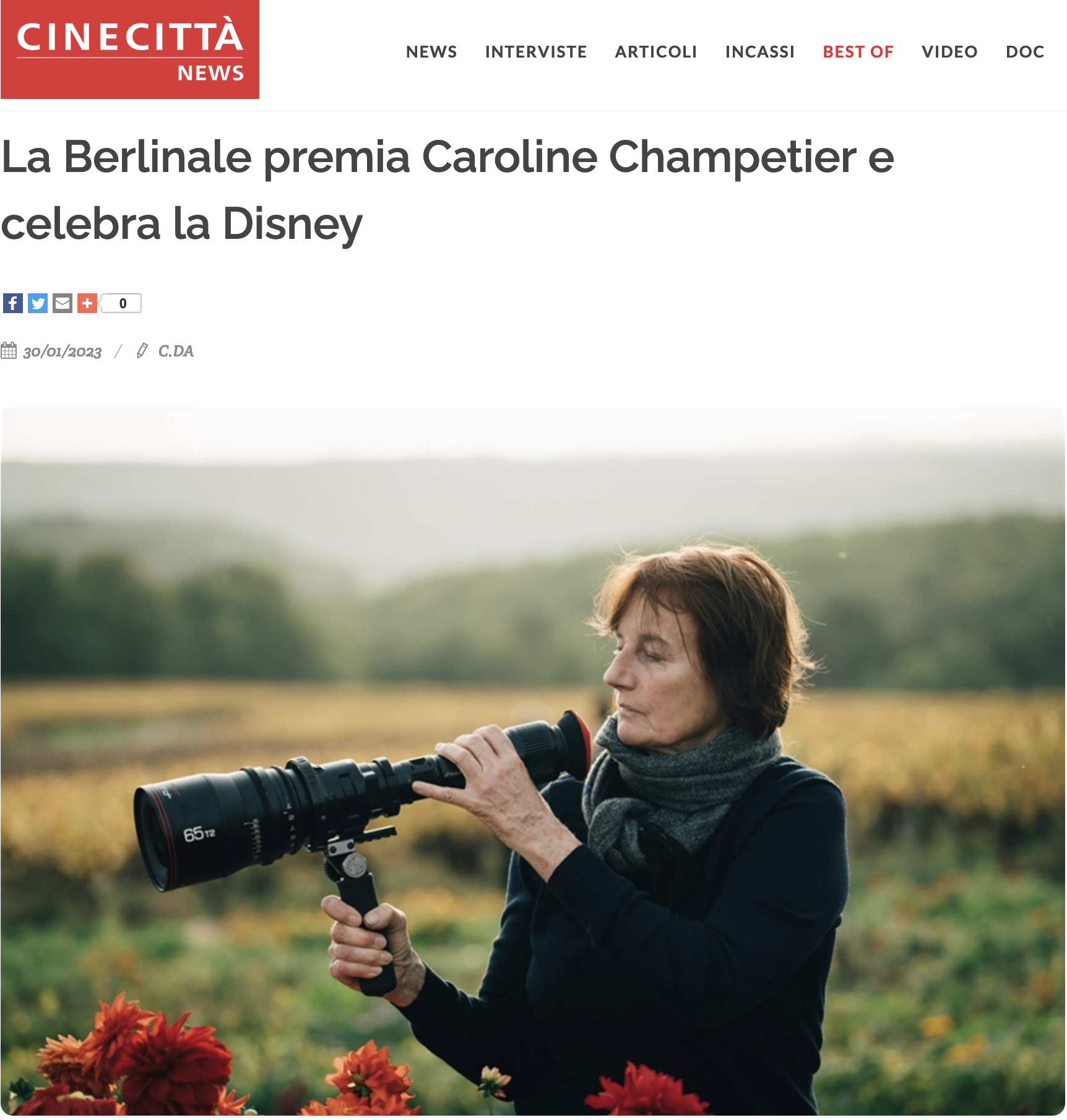Open the NEWS section
The height and width of the screenshot is (1120, 1067).
coord(431,52)
